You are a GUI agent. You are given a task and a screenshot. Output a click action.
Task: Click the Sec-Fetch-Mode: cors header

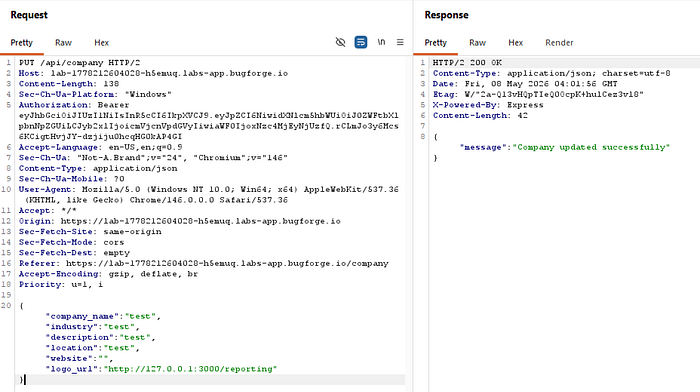[x=71, y=242]
